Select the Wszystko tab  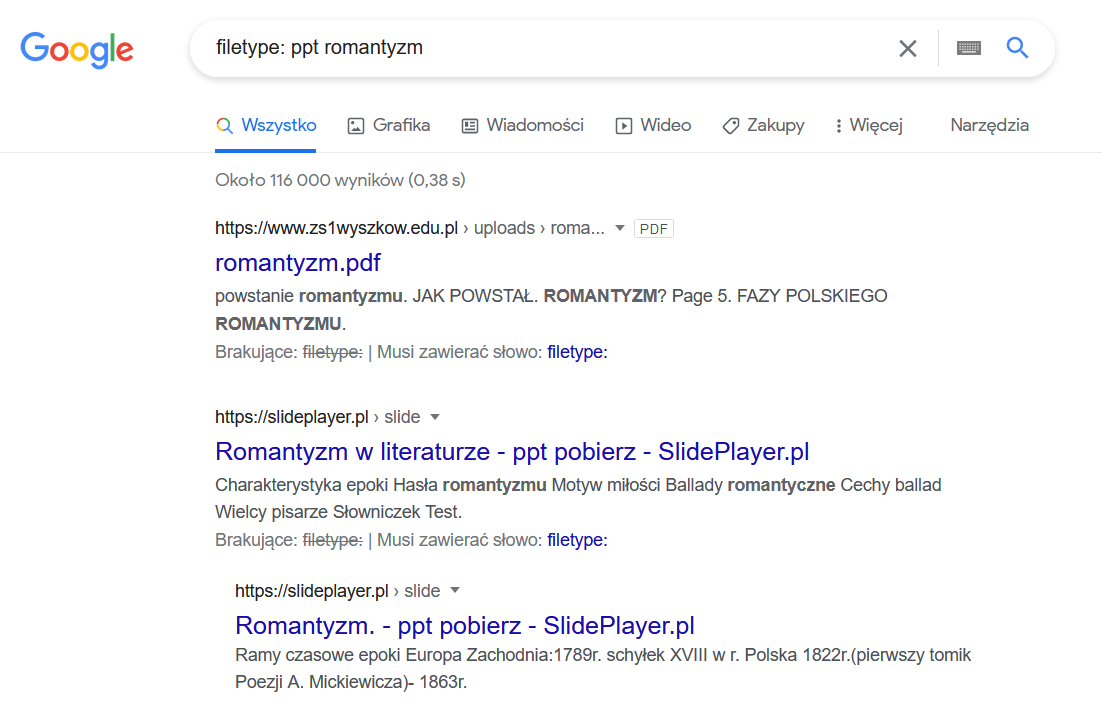pyautogui.click(x=266, y=126)
